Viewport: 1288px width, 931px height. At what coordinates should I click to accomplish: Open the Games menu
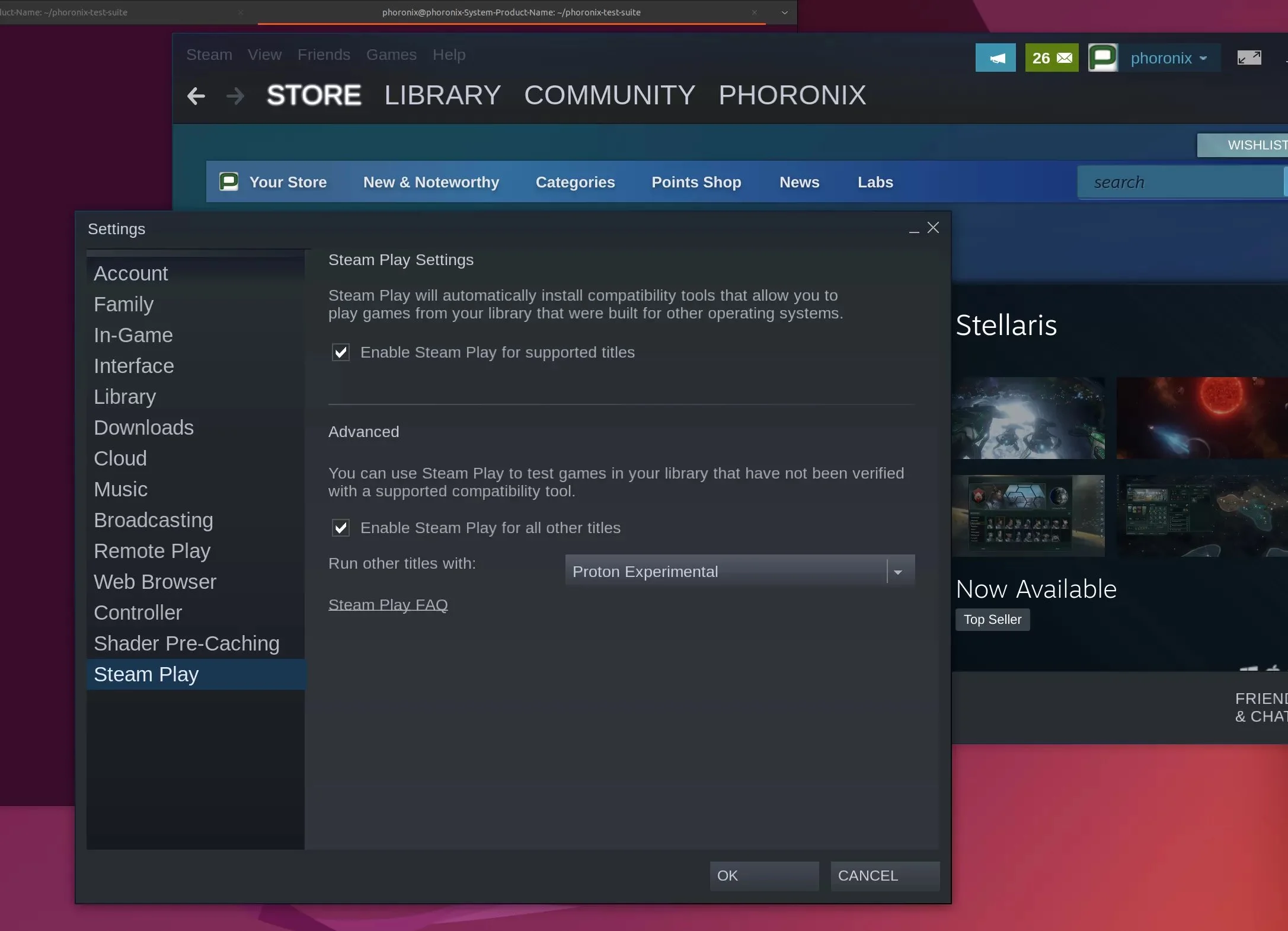pos(391,55)
